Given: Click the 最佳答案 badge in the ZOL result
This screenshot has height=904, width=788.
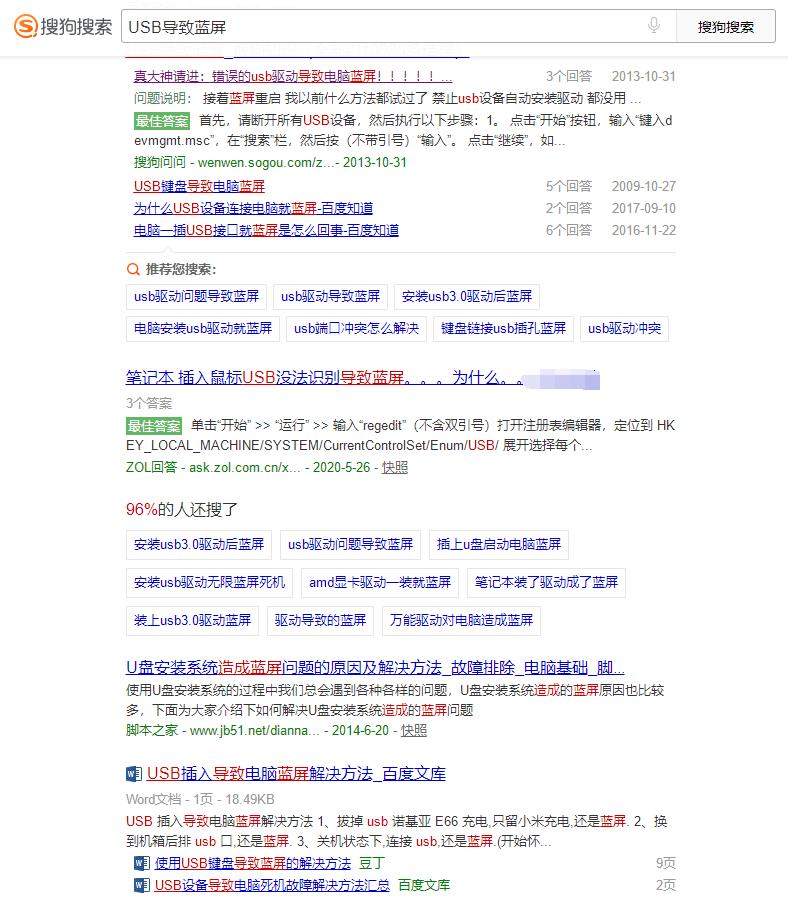Looking at the screenshot, I should coord(154,426).
